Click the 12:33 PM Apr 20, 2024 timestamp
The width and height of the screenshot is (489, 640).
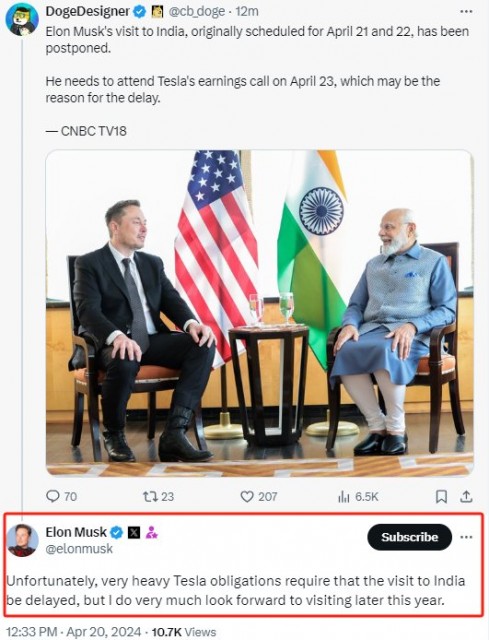pos(73,632)
